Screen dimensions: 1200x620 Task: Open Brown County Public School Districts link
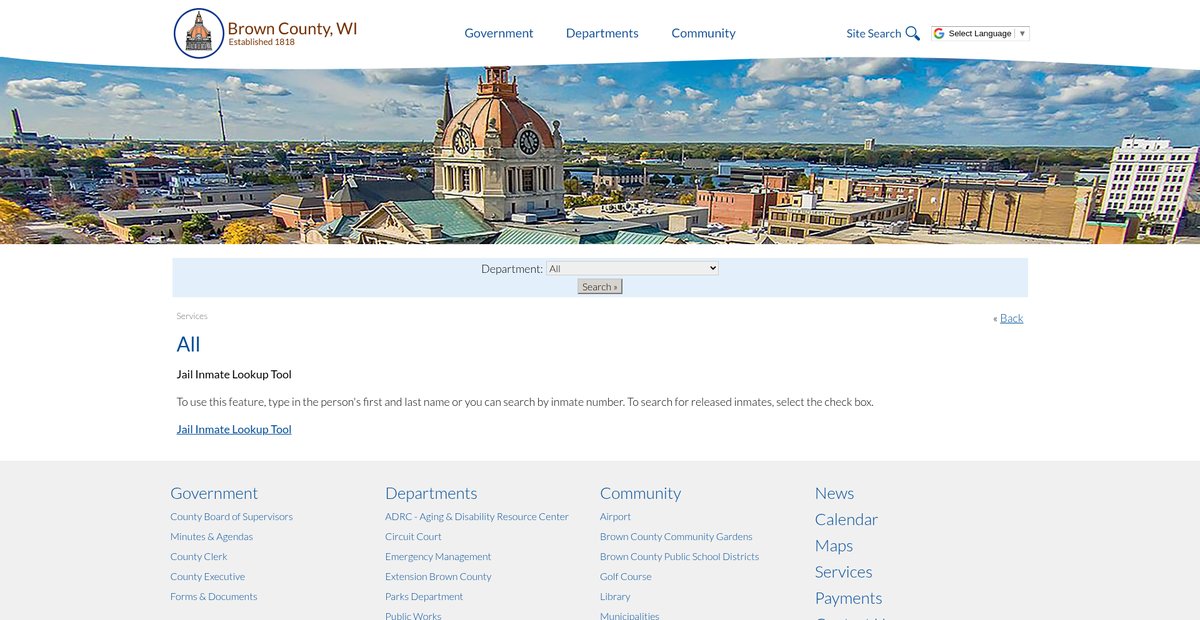point(679,557)
